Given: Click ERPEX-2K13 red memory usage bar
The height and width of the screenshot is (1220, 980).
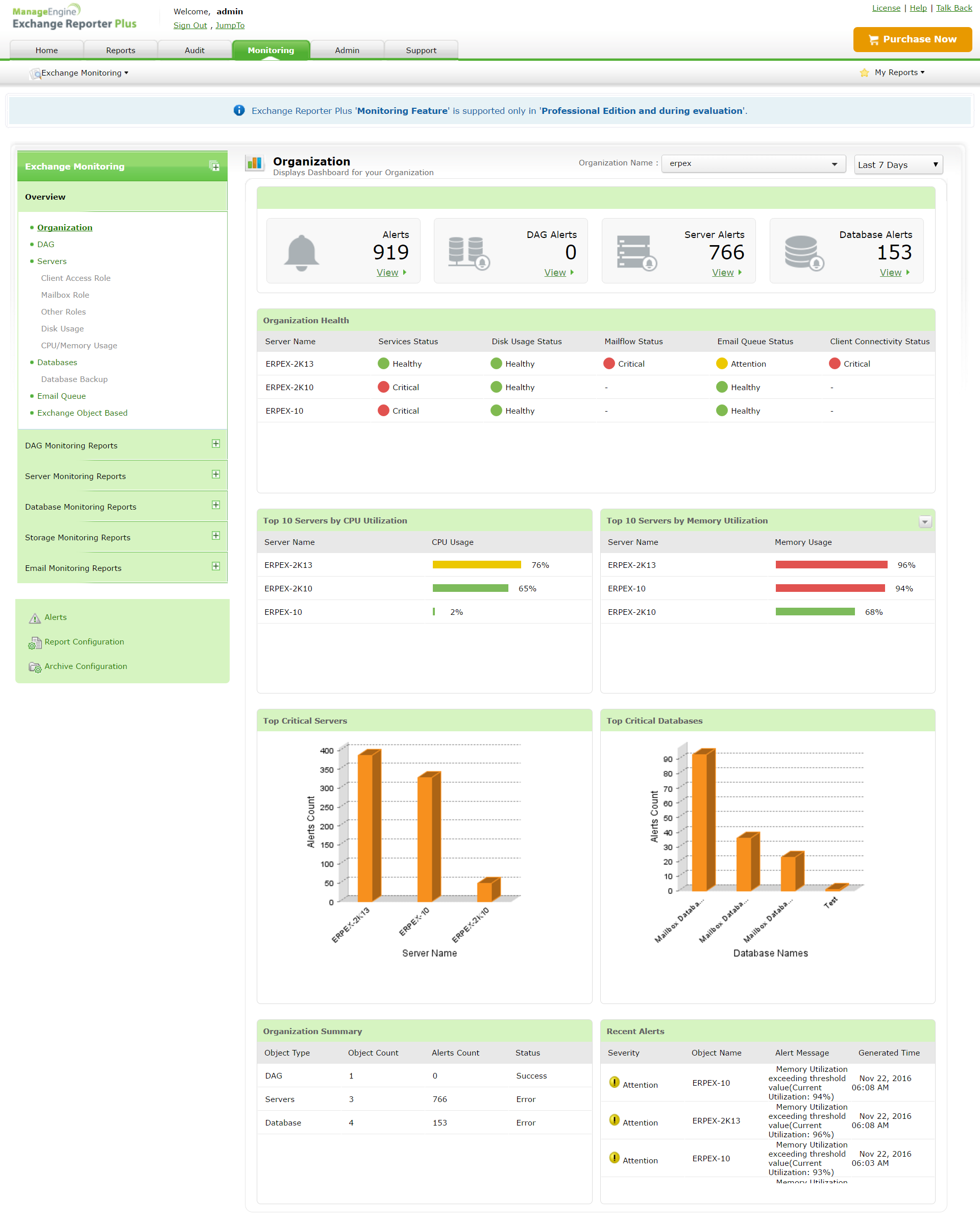Looking at the screenshot, I should point(831,565).
